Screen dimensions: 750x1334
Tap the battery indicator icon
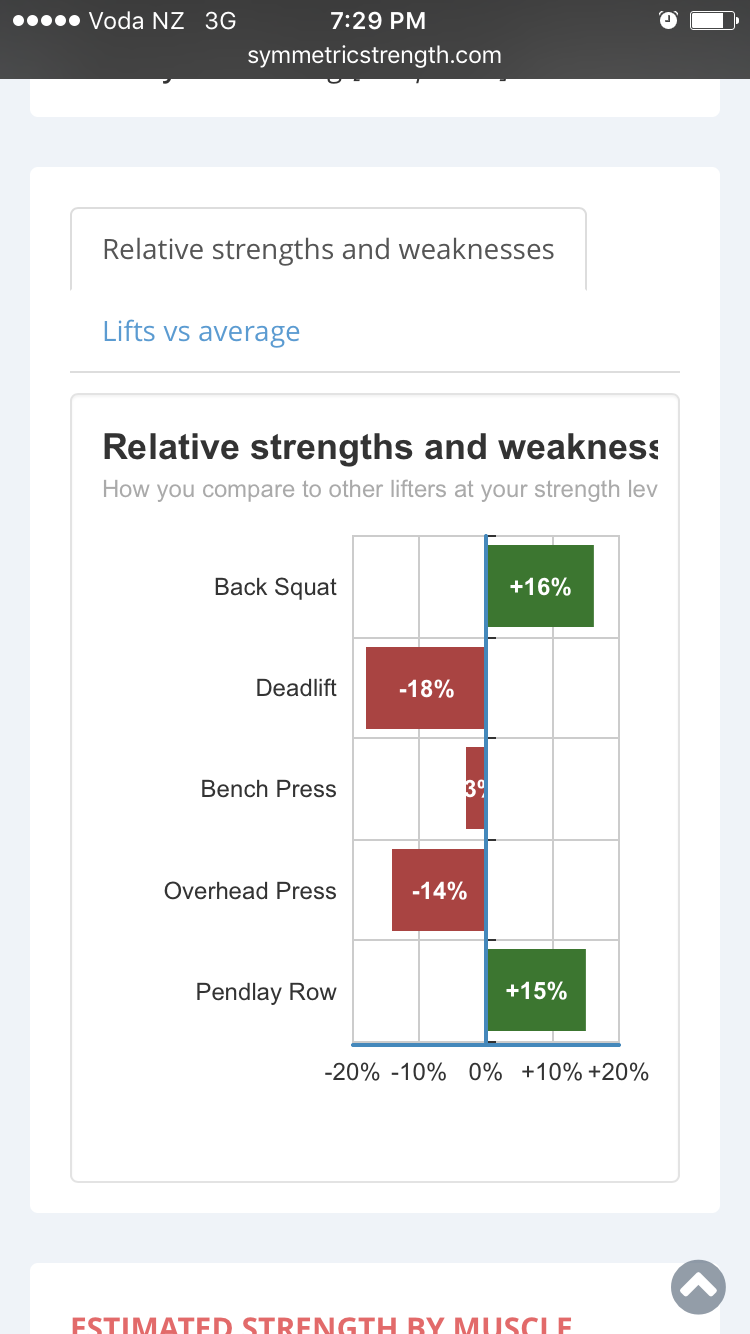click(x=714, y=21)
